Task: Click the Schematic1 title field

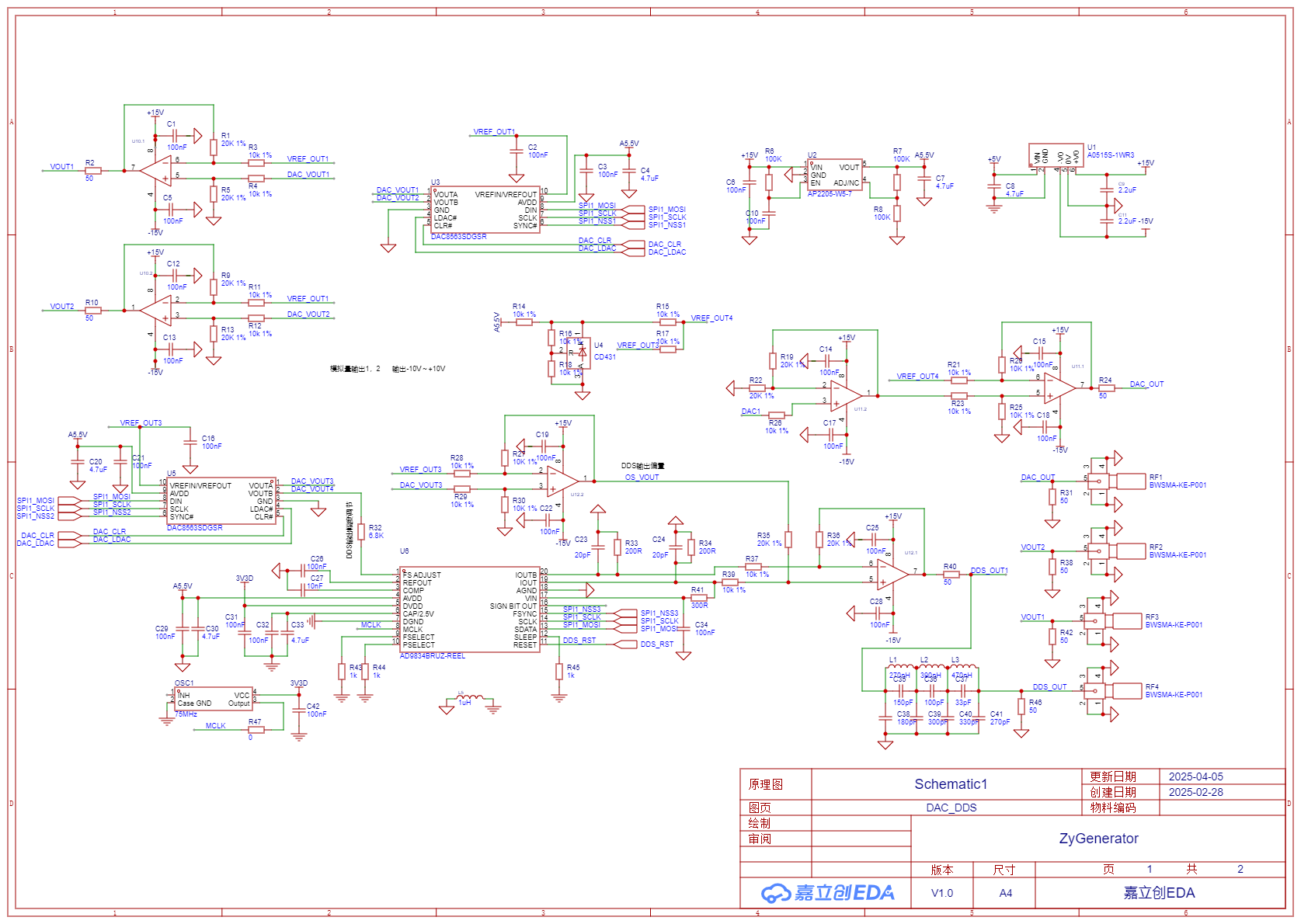Action: (951, 784)
